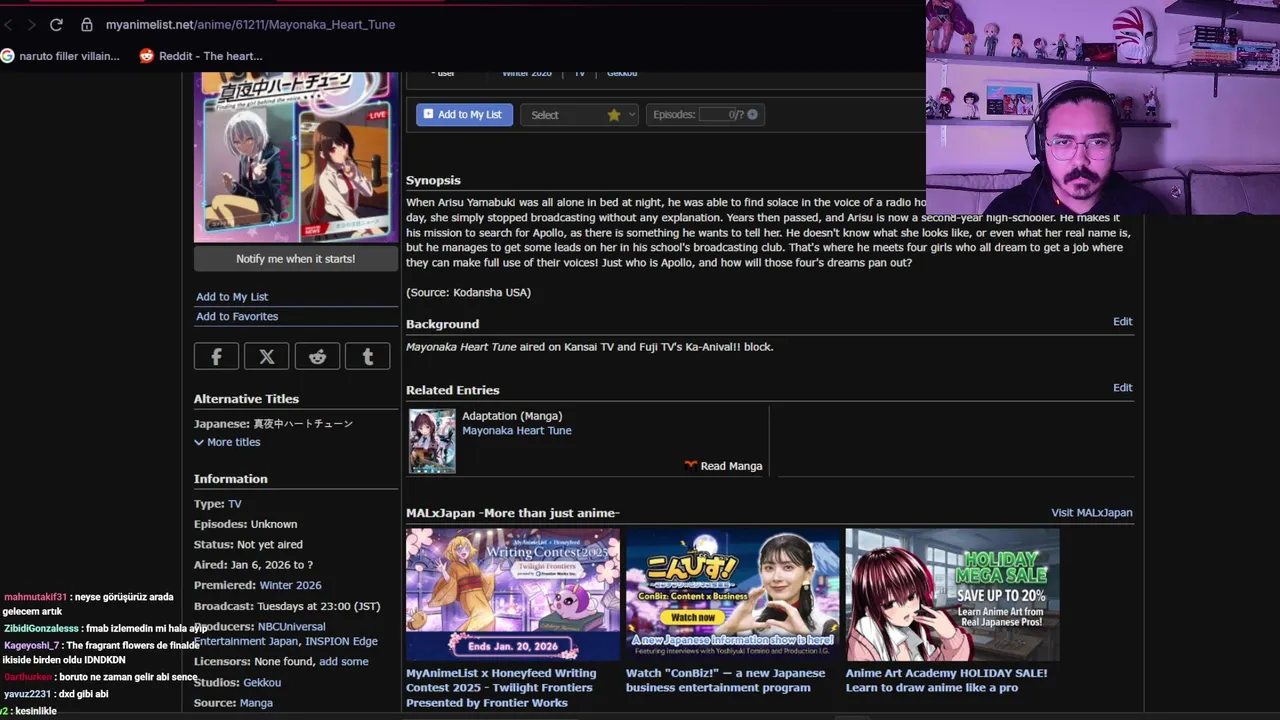Click chat username 'Kageyoshi_7'
The image size is (1280, 720).
pyautogui.click(x=31, y=645)
